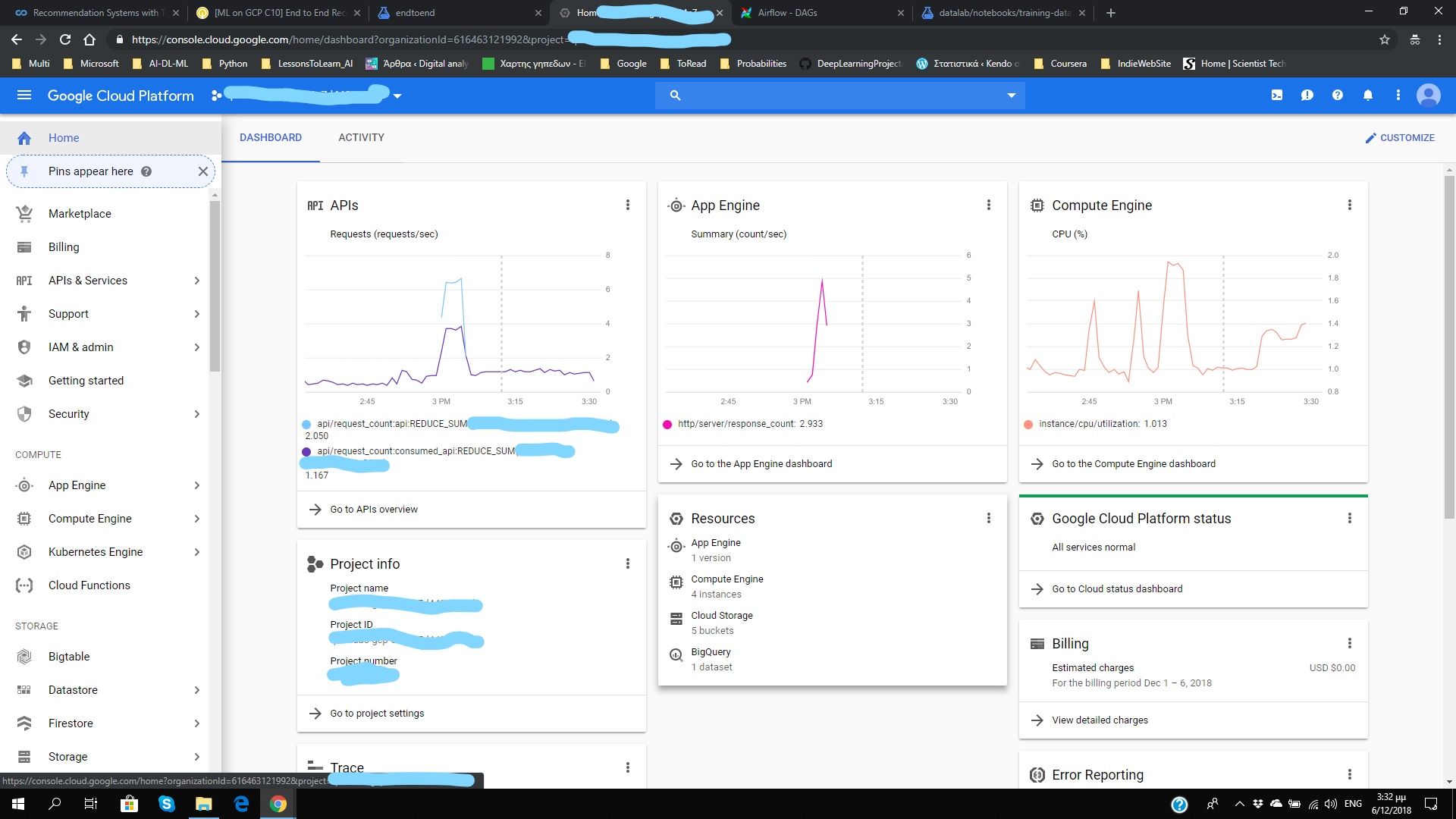Viewport: 1456px width, 819px height.
Task: Click the hamburger navigation menu icon
Action: click(x=24, y=95)
